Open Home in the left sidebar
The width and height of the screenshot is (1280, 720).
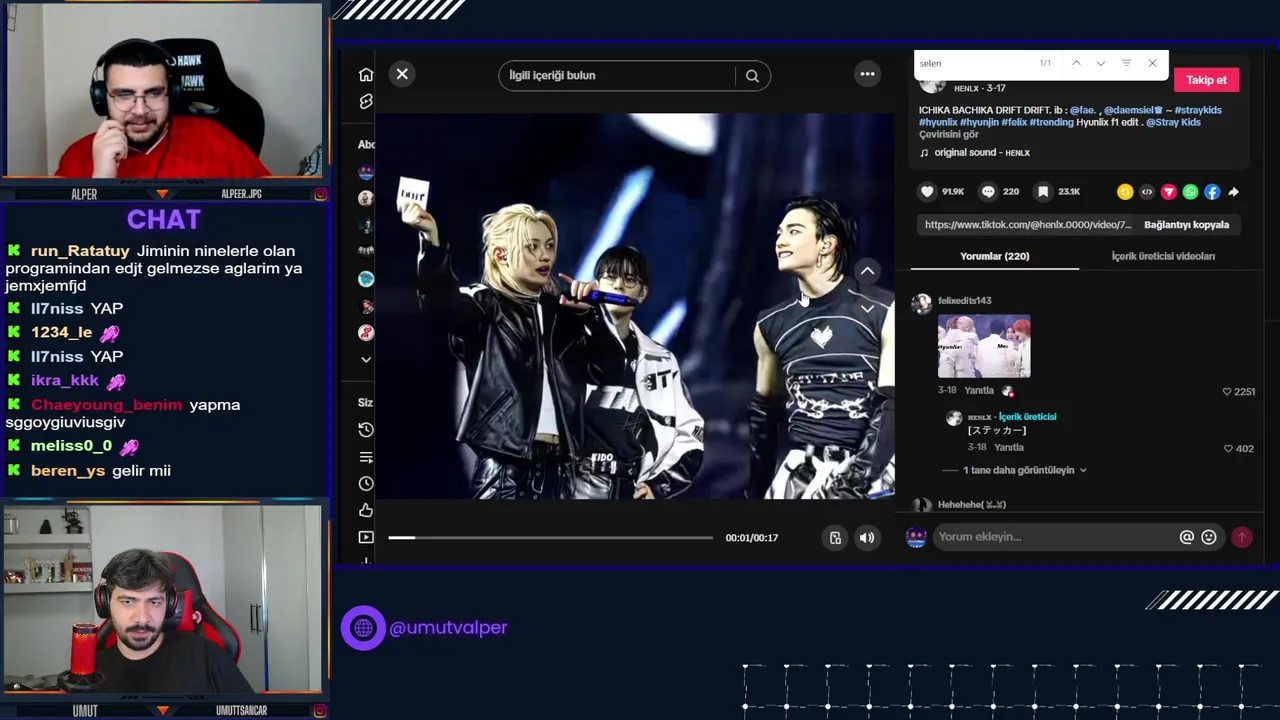tap(366, 75)
